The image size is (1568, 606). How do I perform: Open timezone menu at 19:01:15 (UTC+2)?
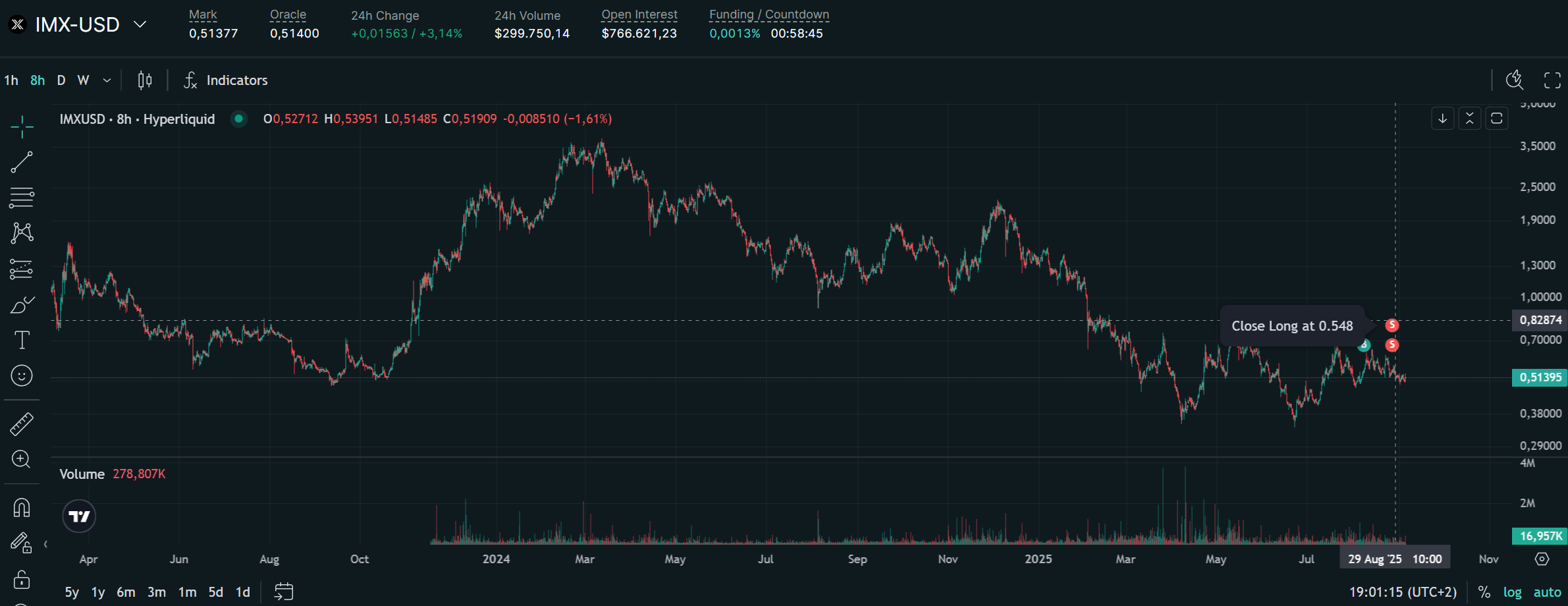pos(1403,592)
